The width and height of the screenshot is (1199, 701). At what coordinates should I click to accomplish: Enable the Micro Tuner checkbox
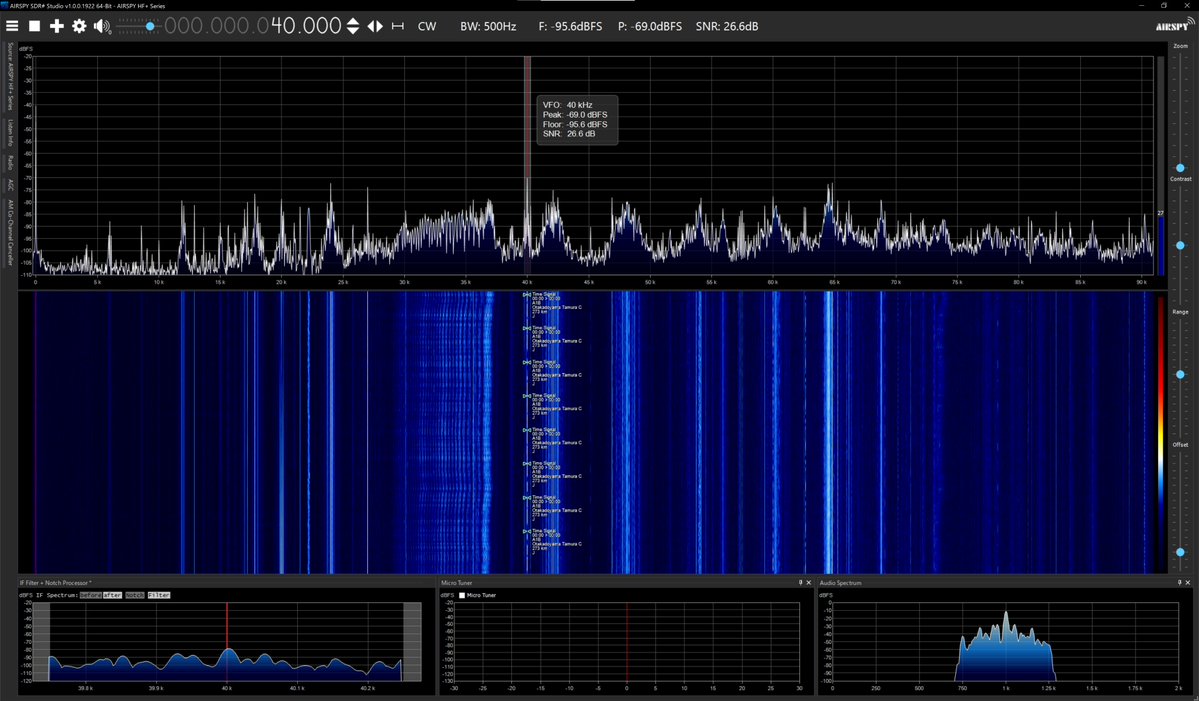coord(462,595)
